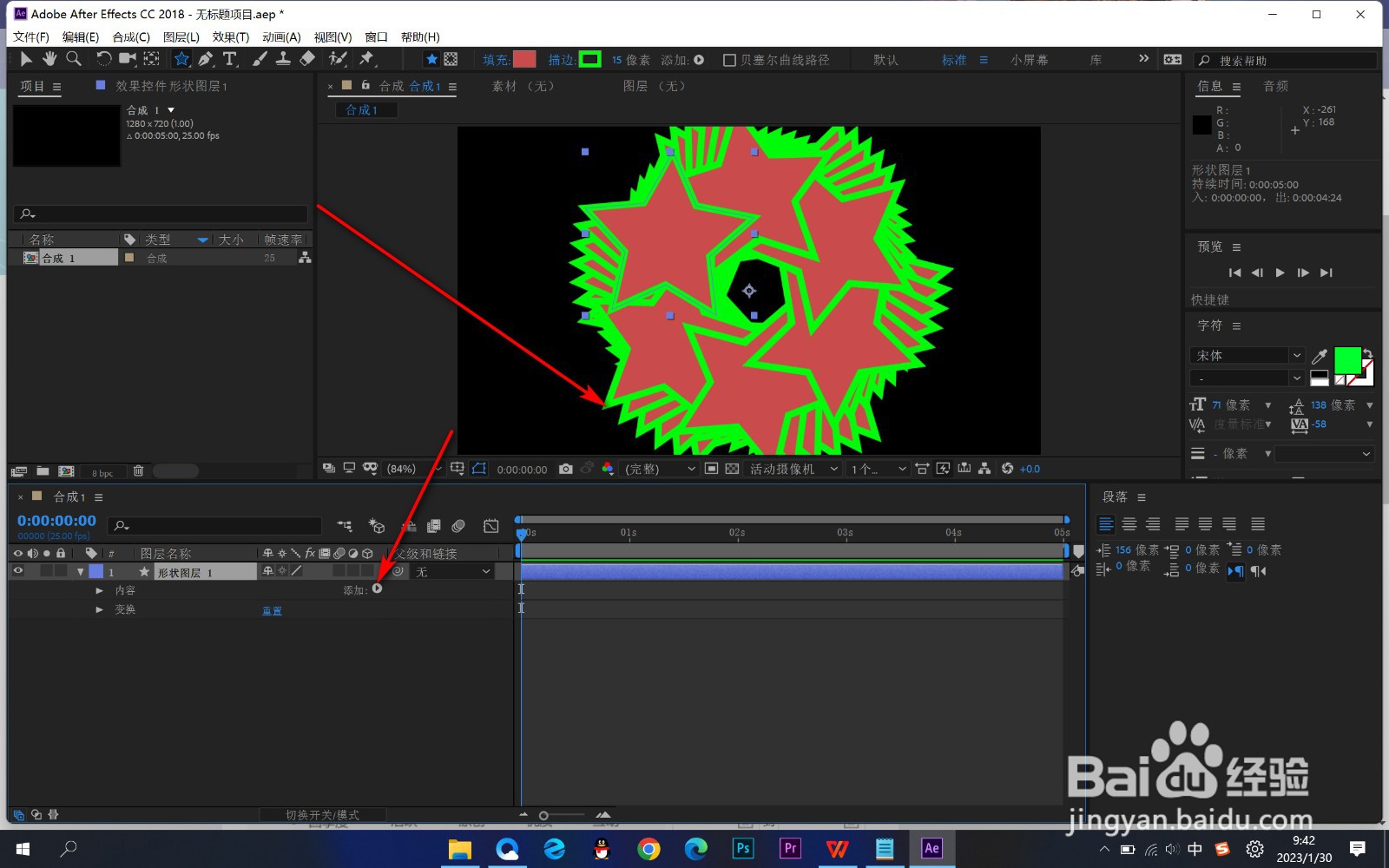Toggle mask and shape path visibility
1389x868 pixels.
(x=479, y=469)
